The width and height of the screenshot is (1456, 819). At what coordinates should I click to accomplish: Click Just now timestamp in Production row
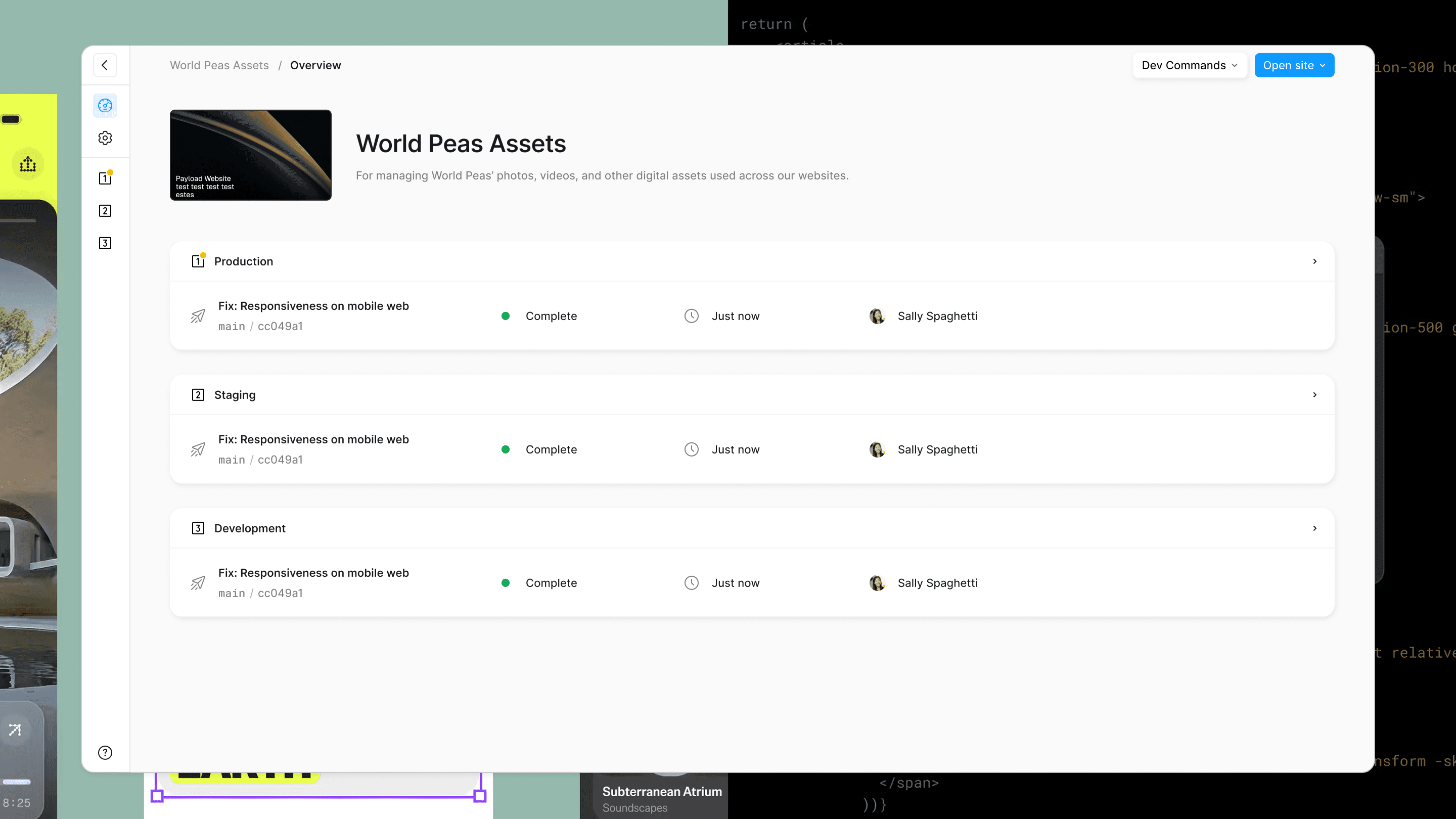[736, 316]
